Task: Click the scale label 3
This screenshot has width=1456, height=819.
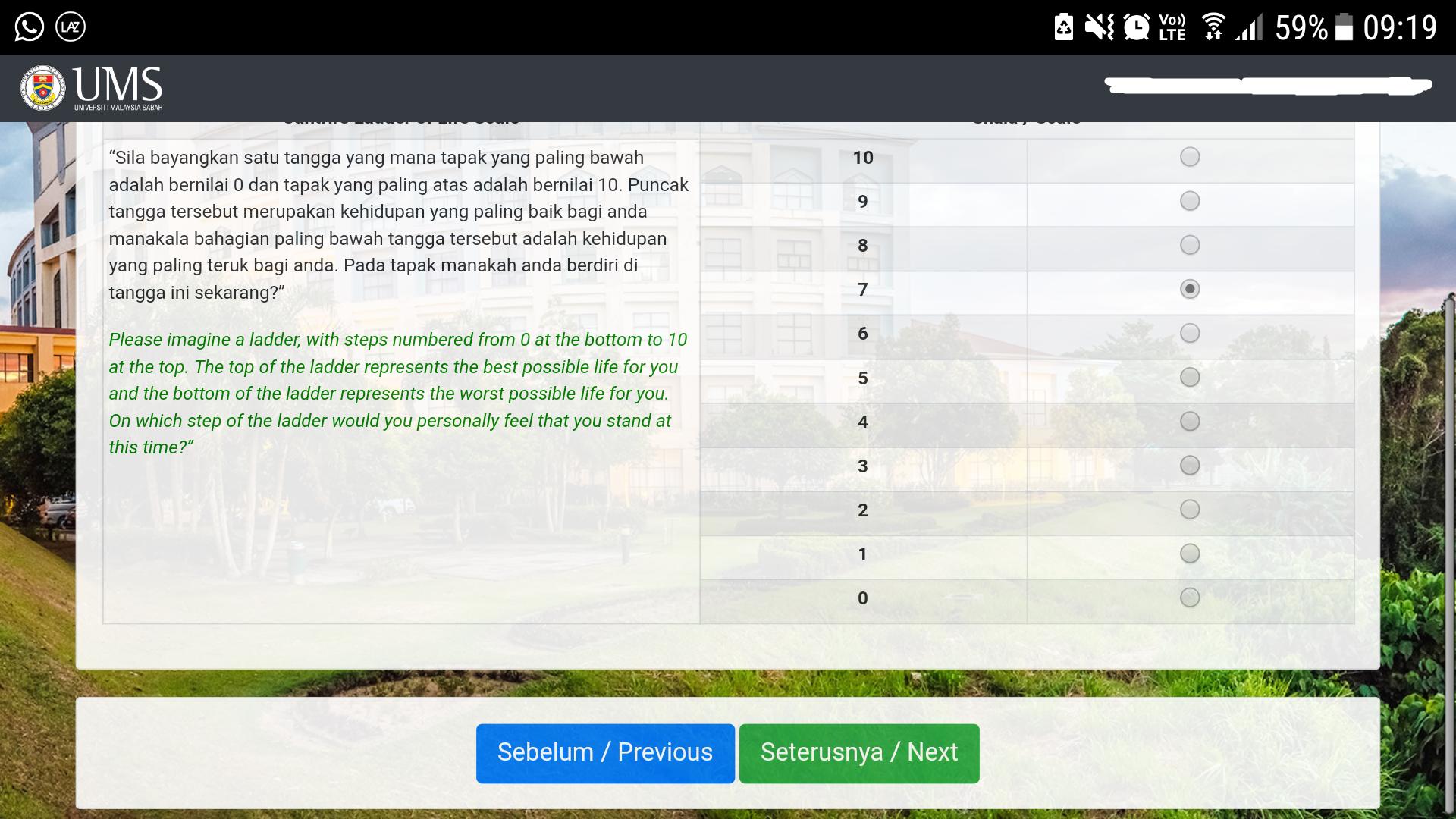Action: coord(863,466)
